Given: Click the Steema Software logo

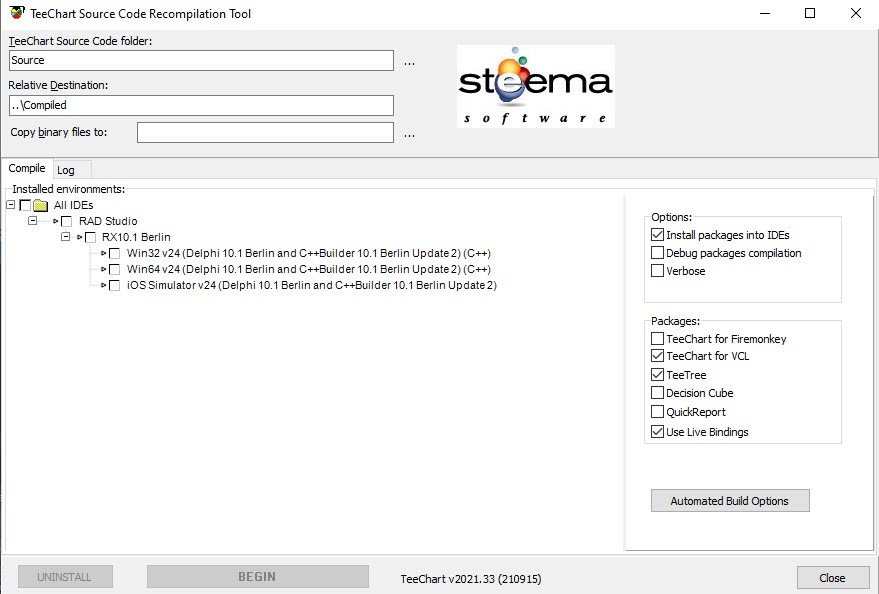Looking at the screenshot, I should 535,86.
